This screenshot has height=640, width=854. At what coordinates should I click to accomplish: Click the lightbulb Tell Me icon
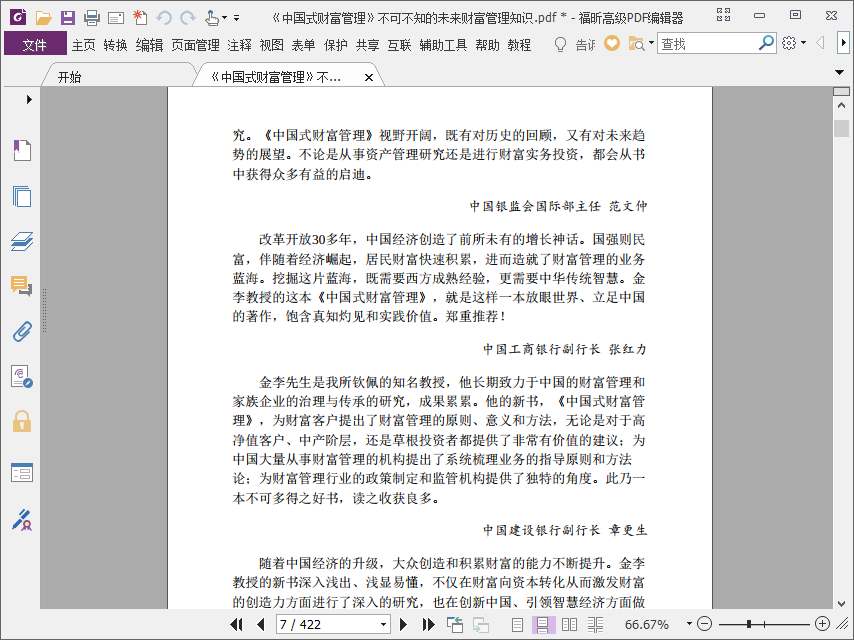(560, 44)
